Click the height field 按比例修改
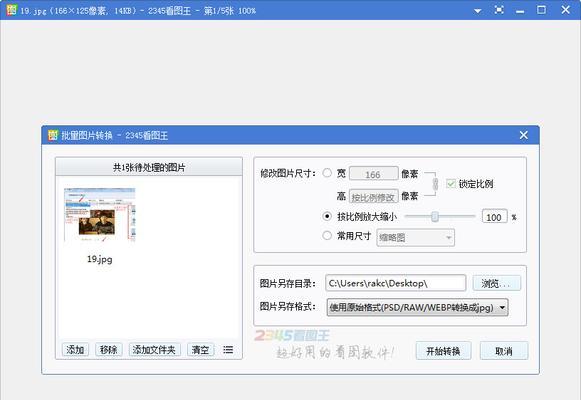581x400 pixels. point(374,197)
